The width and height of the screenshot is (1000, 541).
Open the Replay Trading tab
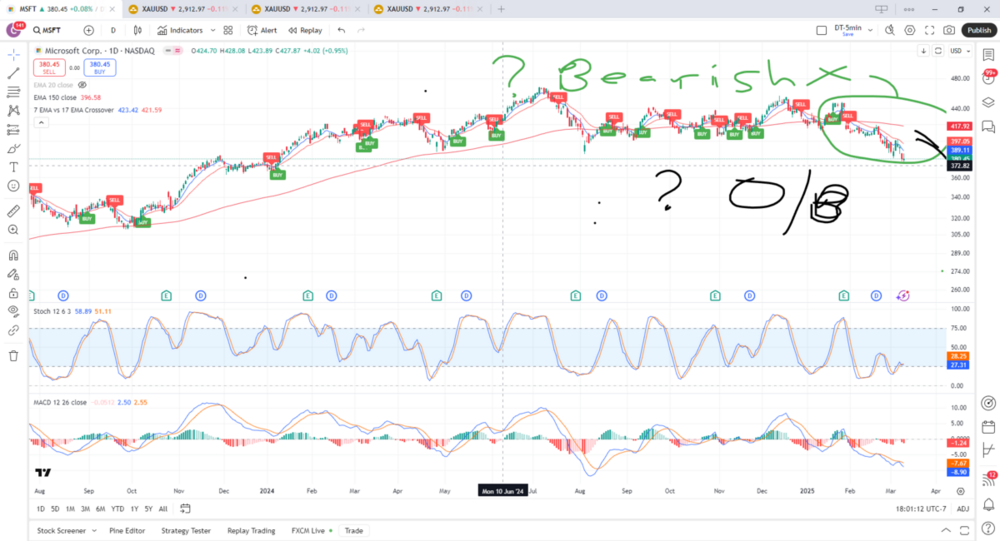(x=251, y=531)
